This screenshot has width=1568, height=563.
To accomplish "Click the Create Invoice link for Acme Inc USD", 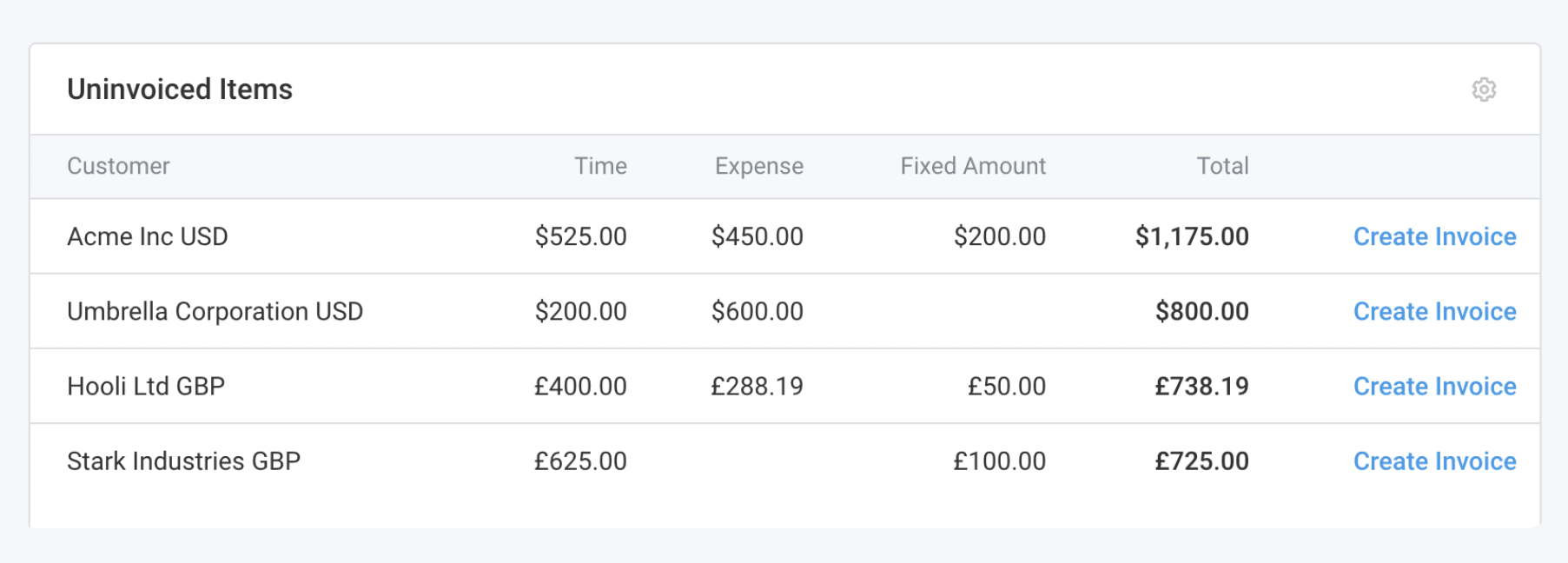I will pos(1434,236).
